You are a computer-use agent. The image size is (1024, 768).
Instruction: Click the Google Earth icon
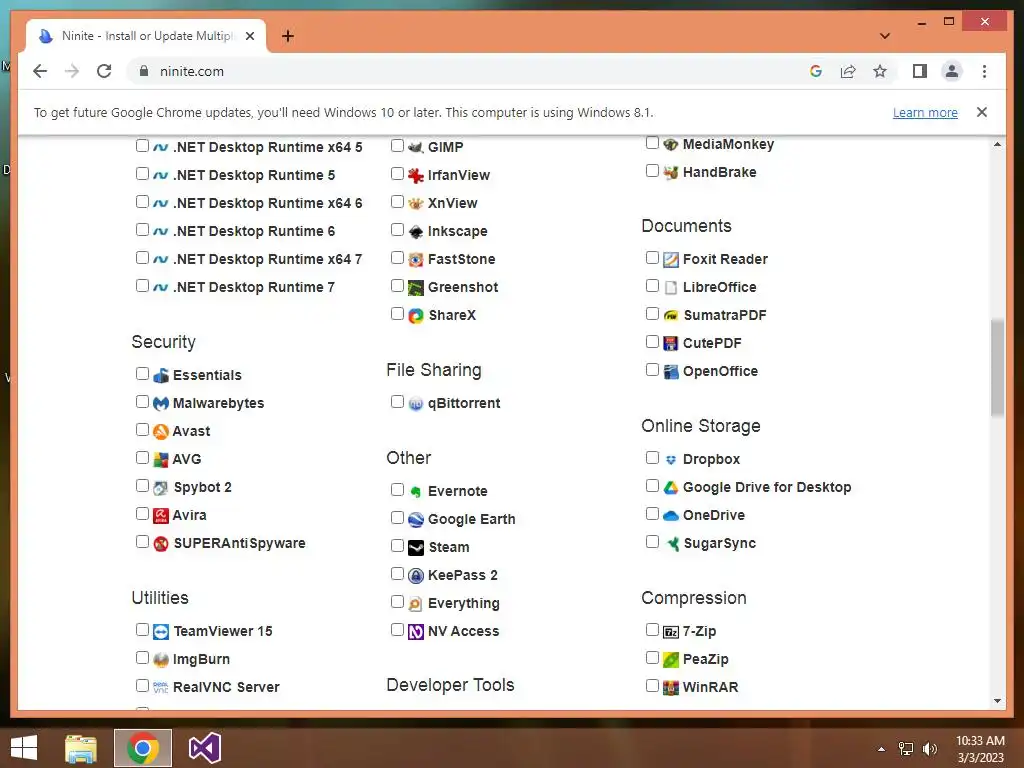click(x=415, y=519)
